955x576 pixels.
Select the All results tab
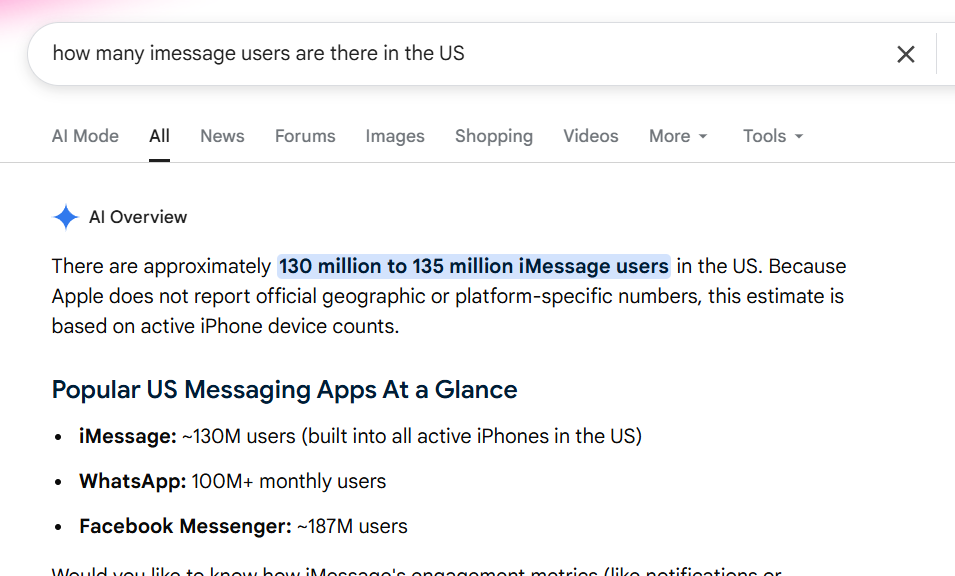(x=160, y=136)
